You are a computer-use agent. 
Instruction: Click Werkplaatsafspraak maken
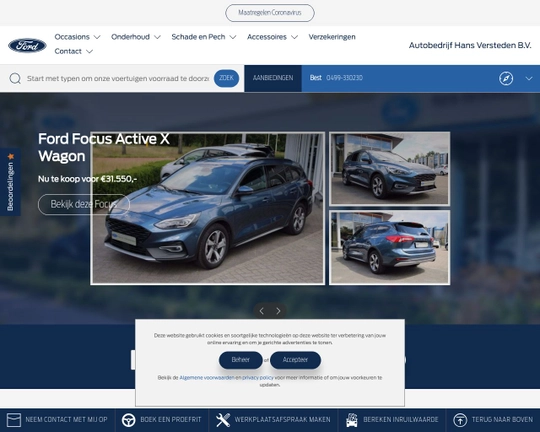tap(282, 420)
